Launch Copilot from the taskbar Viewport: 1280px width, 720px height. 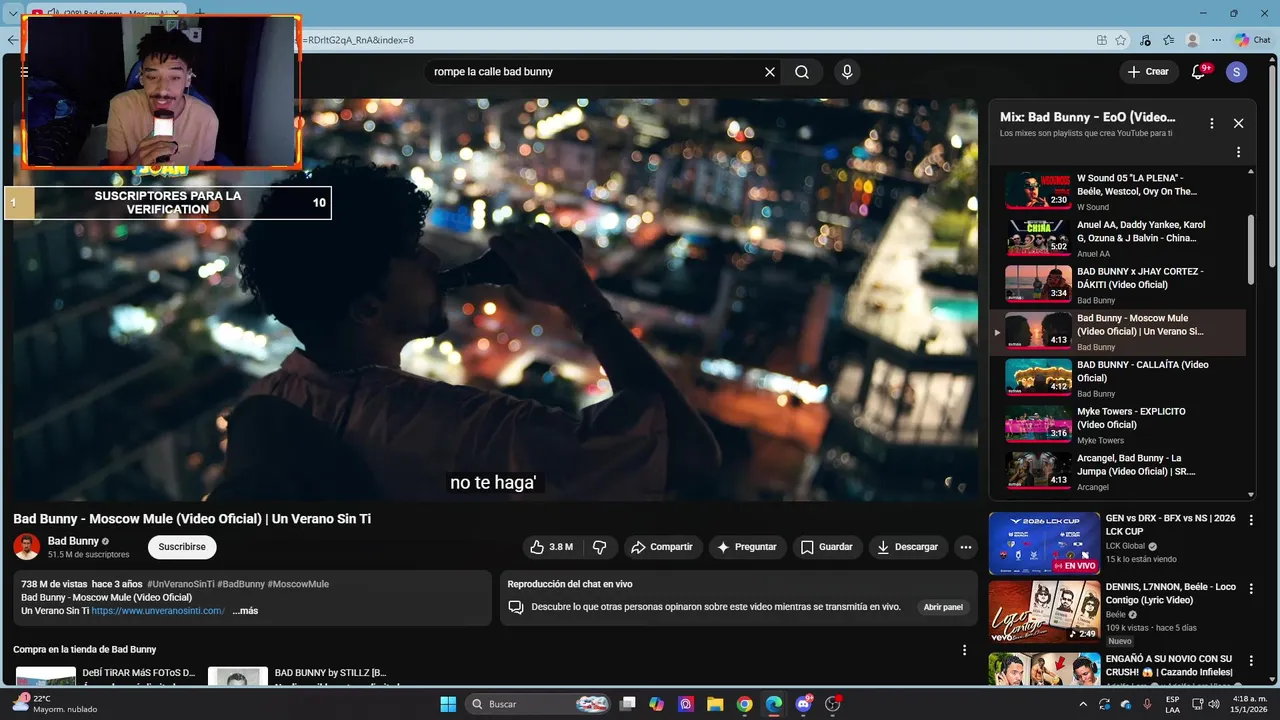click(x=657, y=704)
